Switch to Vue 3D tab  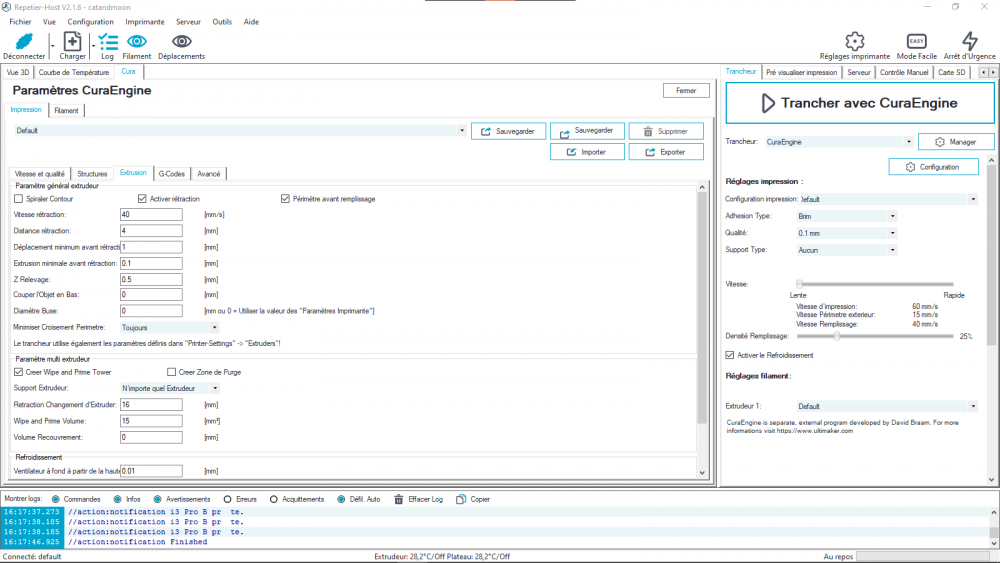18,72
